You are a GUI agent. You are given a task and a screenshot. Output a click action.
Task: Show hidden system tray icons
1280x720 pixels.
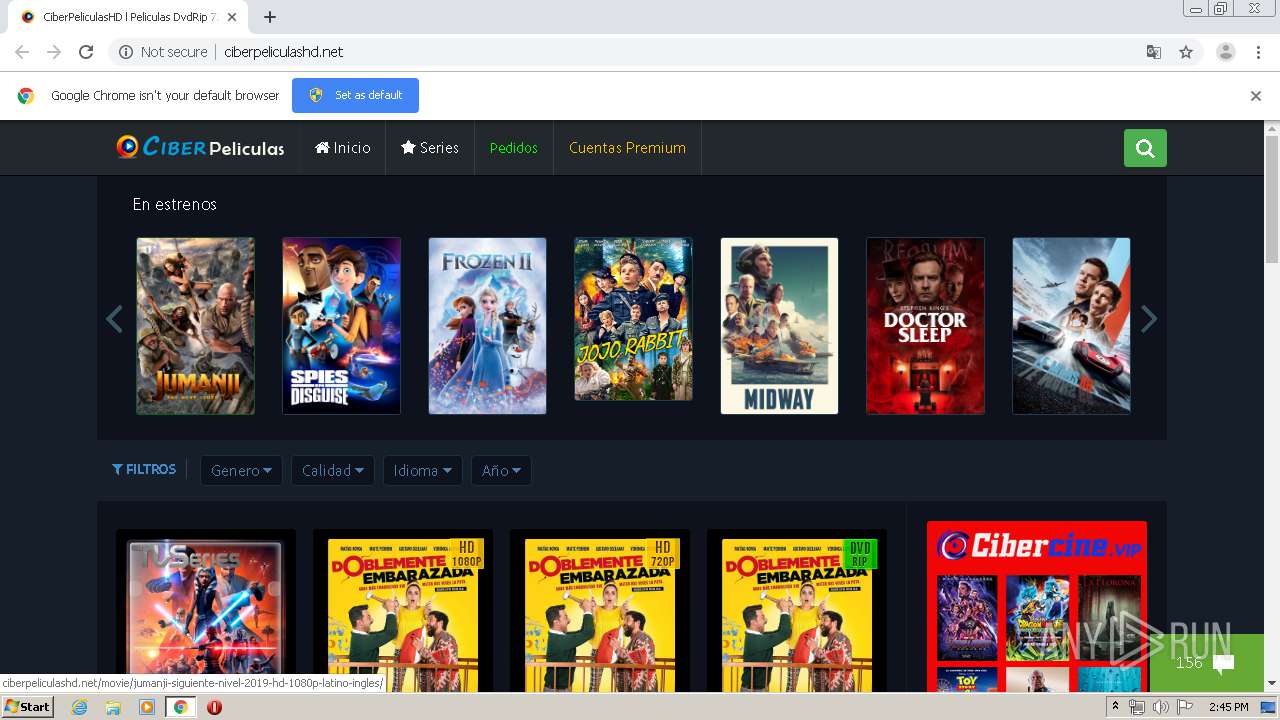click(1115, 707)
